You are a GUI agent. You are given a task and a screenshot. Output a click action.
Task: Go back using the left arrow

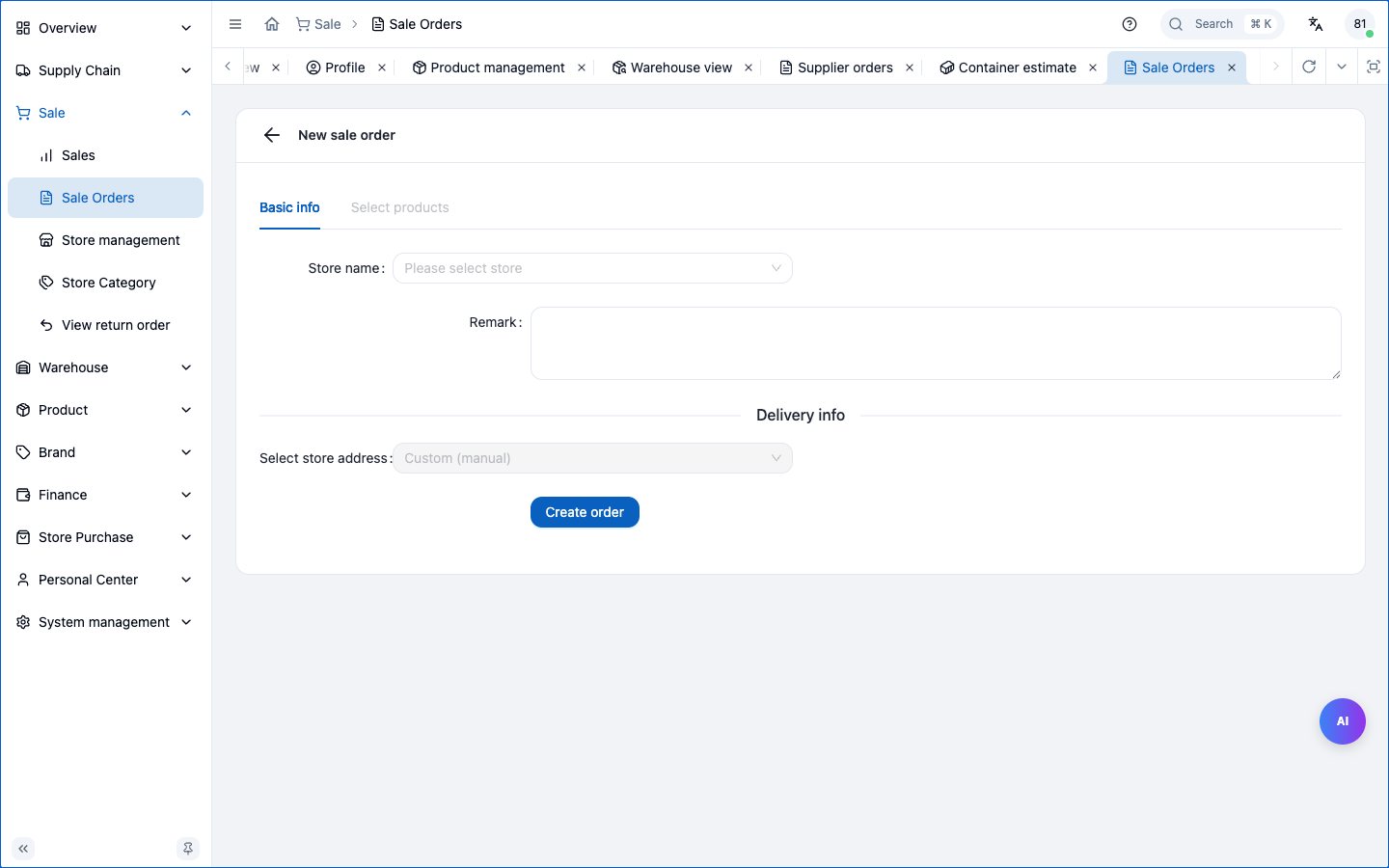pos(272,135)
